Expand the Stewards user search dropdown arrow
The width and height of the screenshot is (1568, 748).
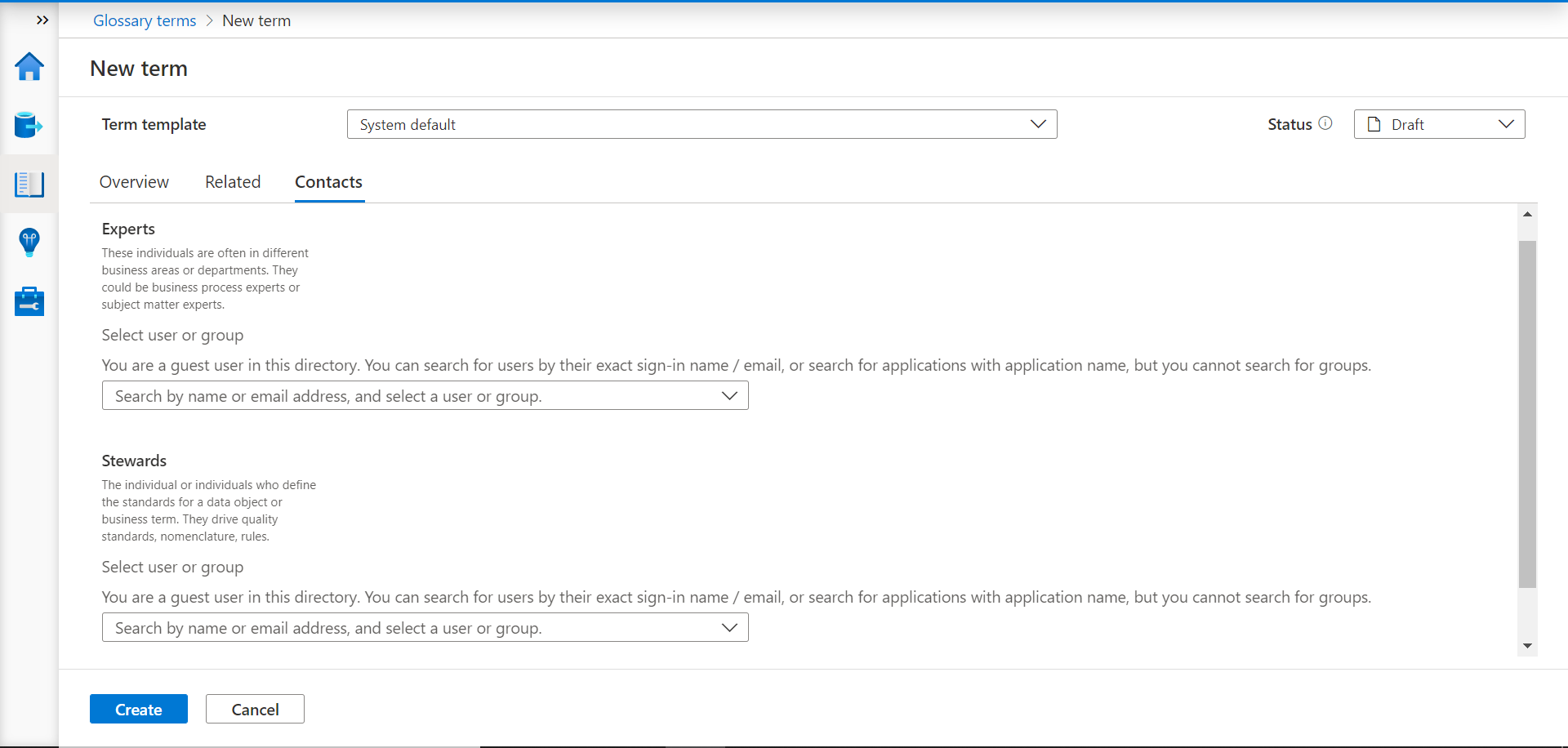[x=729, y=628]
